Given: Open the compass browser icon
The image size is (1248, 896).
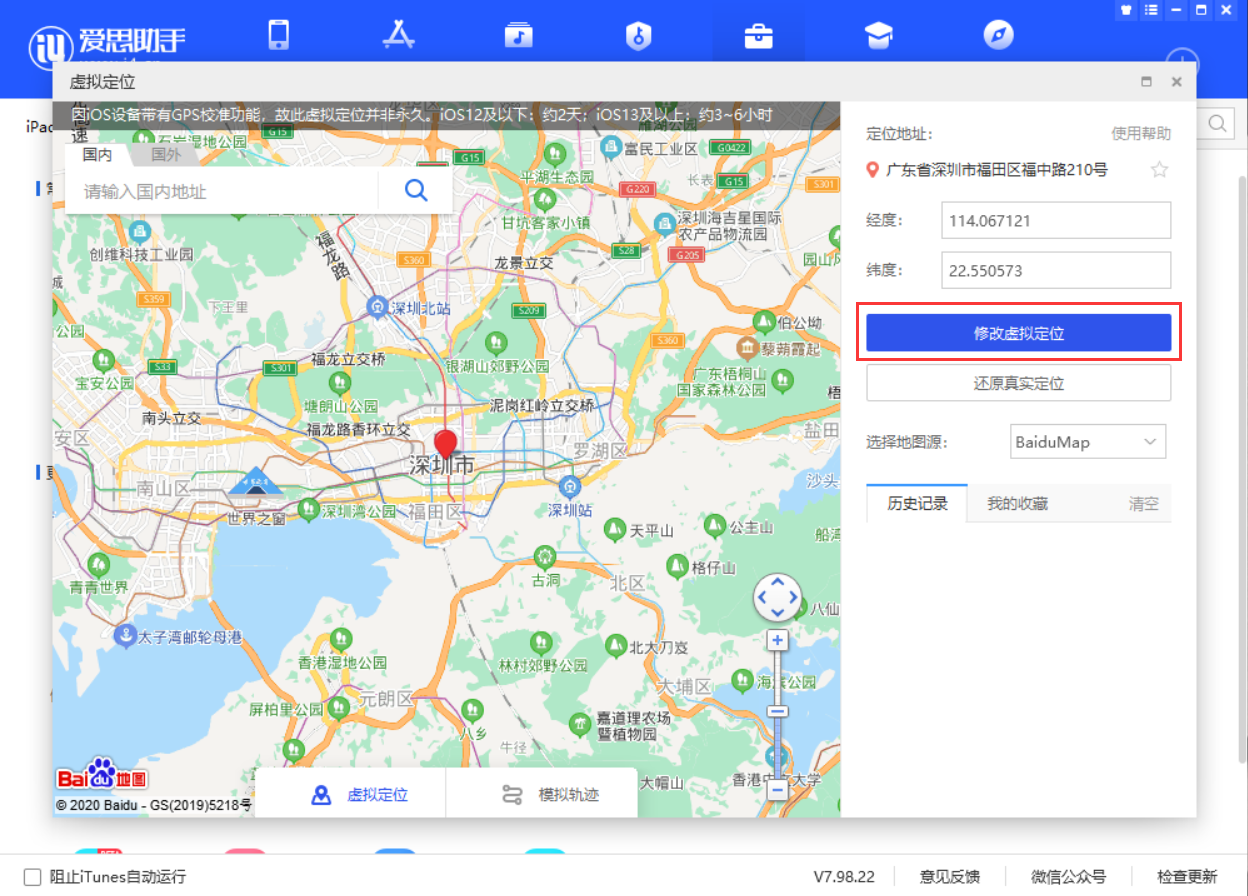Looking at the screenshot, I should click(x=998, y=36).
